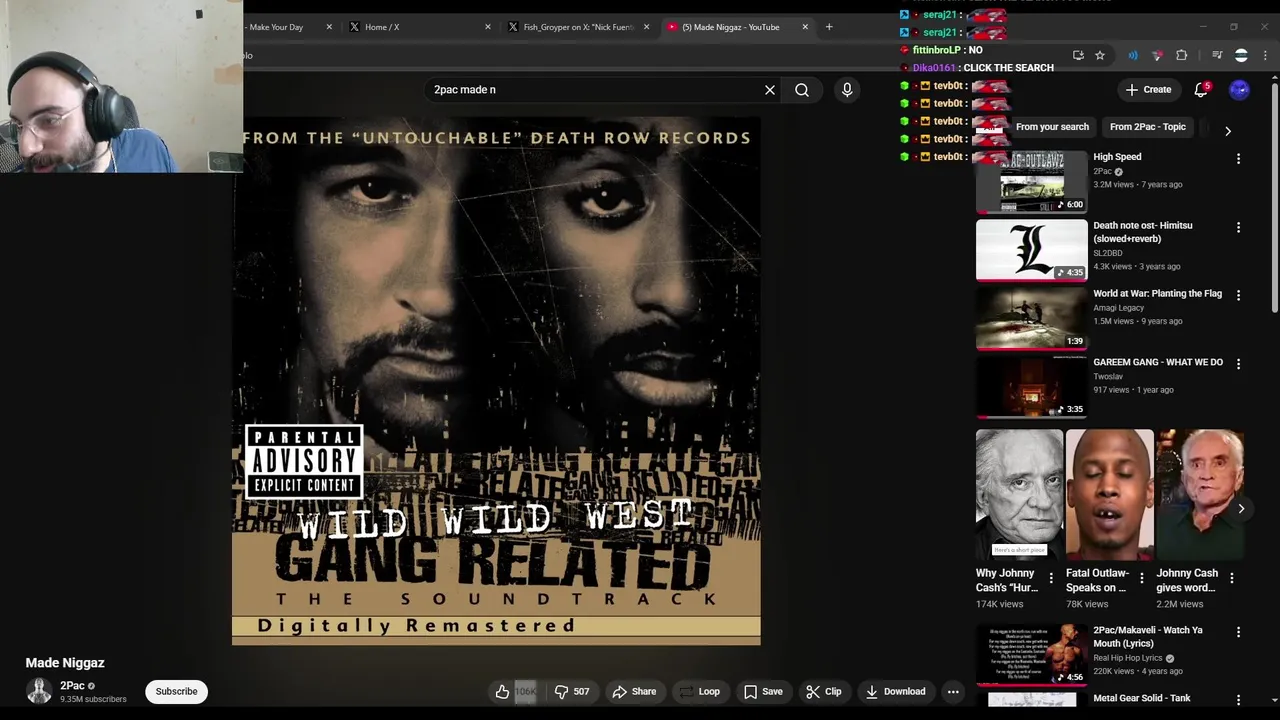The width and height of the screenshot is (1280, 720).
Task: Open YouTube account avatar menu
Action: pos(1239,90)
